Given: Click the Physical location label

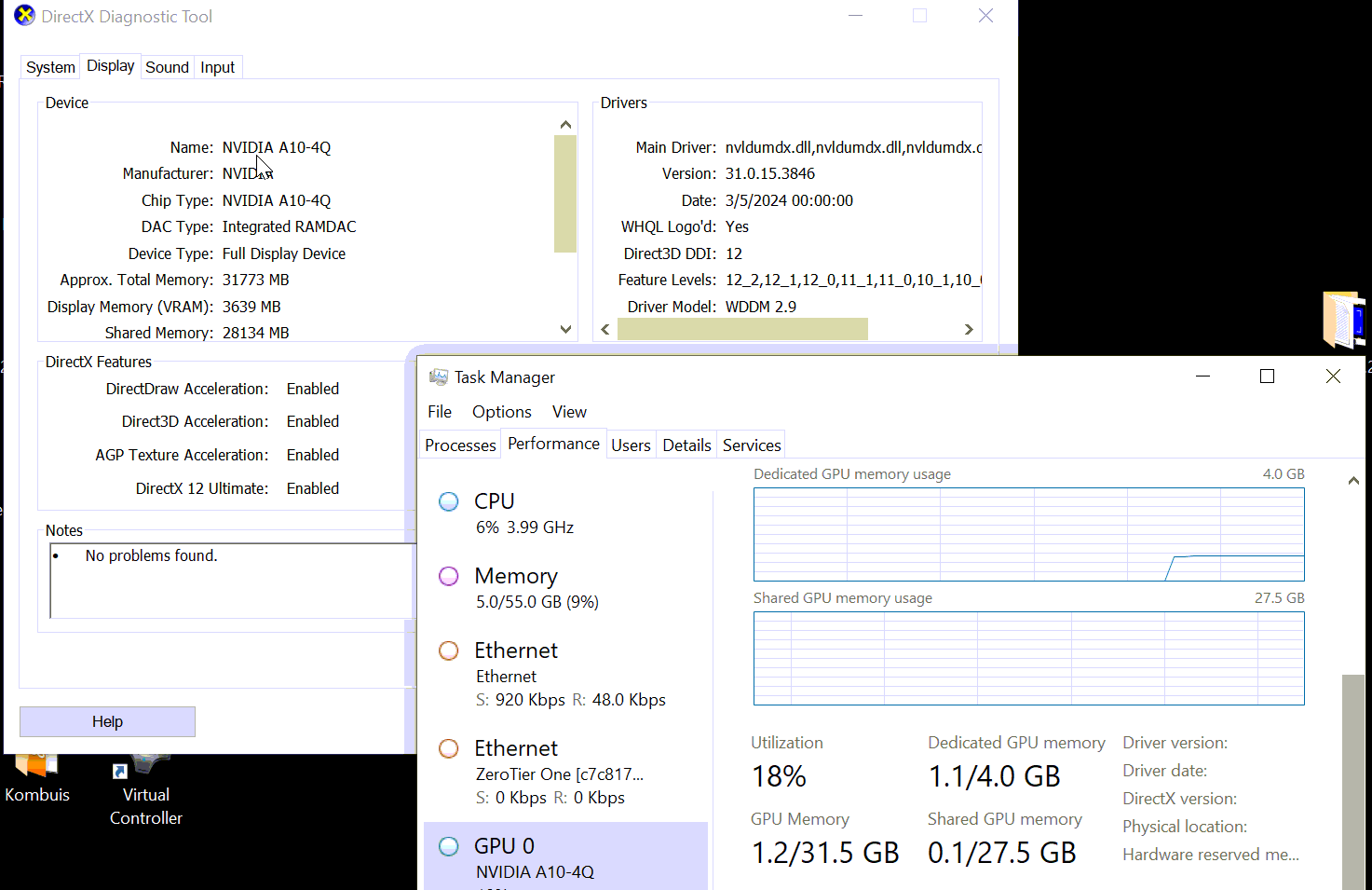Looking at the screenshot, I should pyautogui.click(x=1185, y=827).
